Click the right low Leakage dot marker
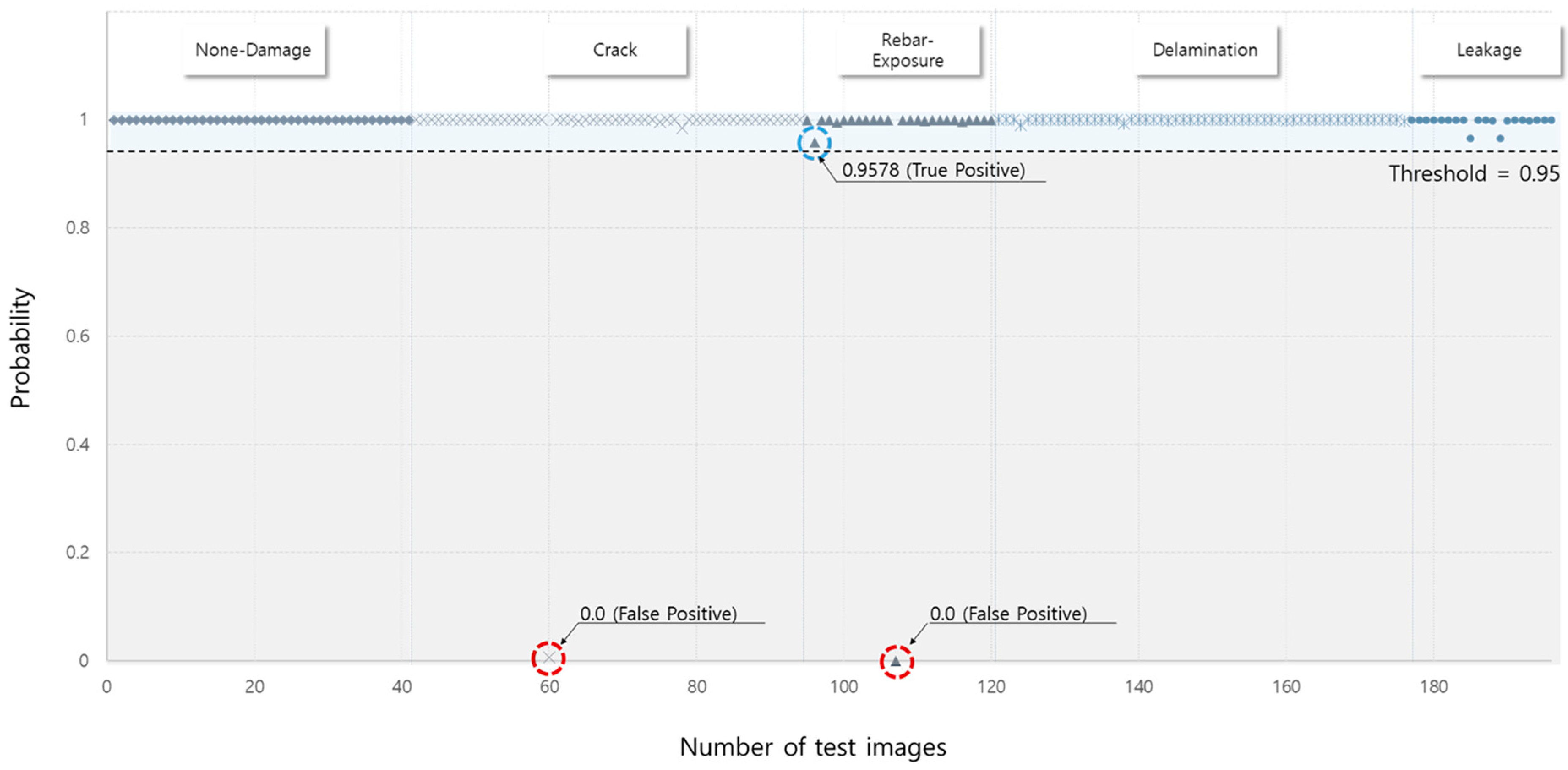The image size is (1568, 770). point(1500,139)
